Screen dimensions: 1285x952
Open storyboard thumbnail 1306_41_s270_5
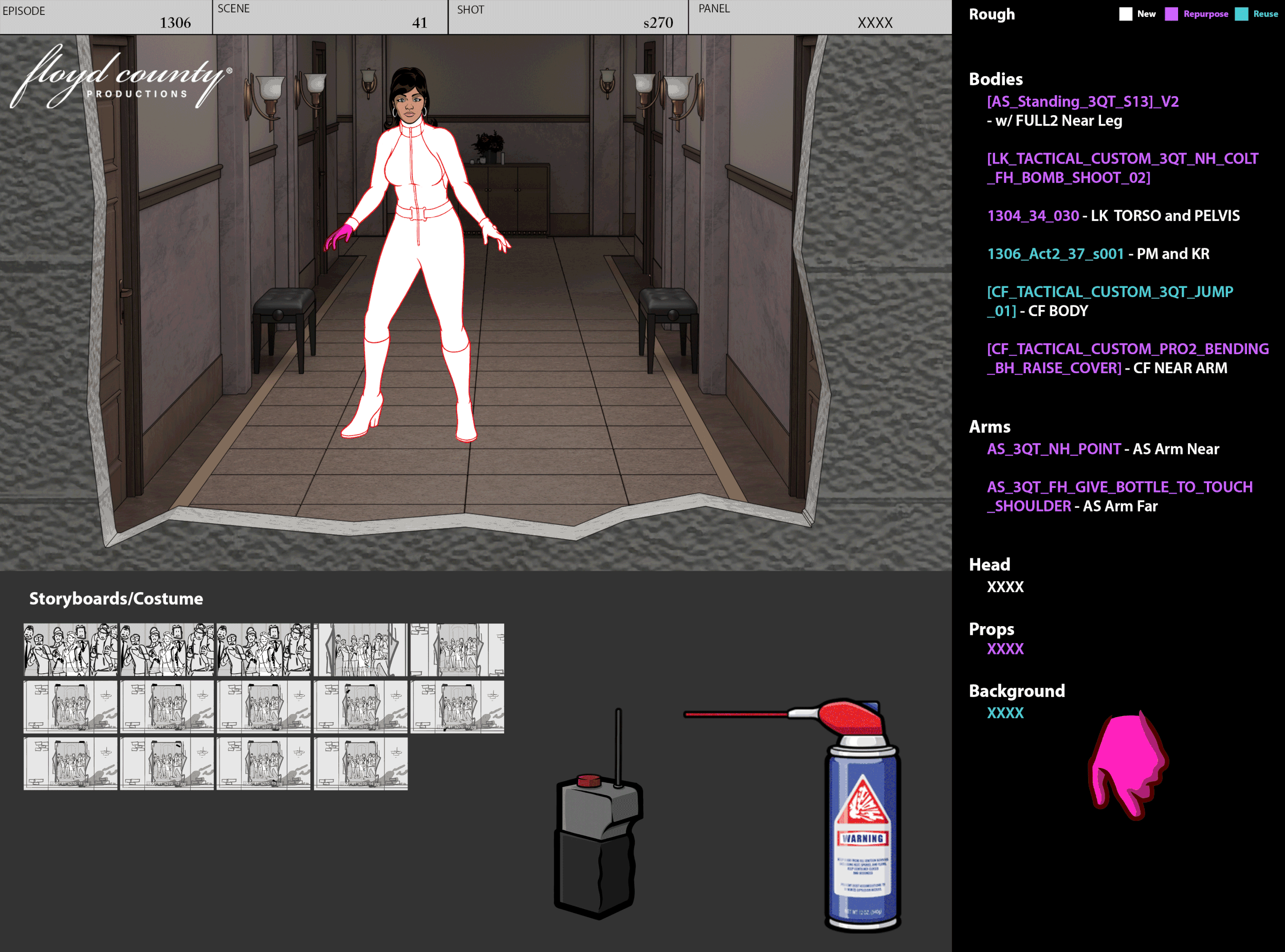pyautogui.click(x=457, y=649)
